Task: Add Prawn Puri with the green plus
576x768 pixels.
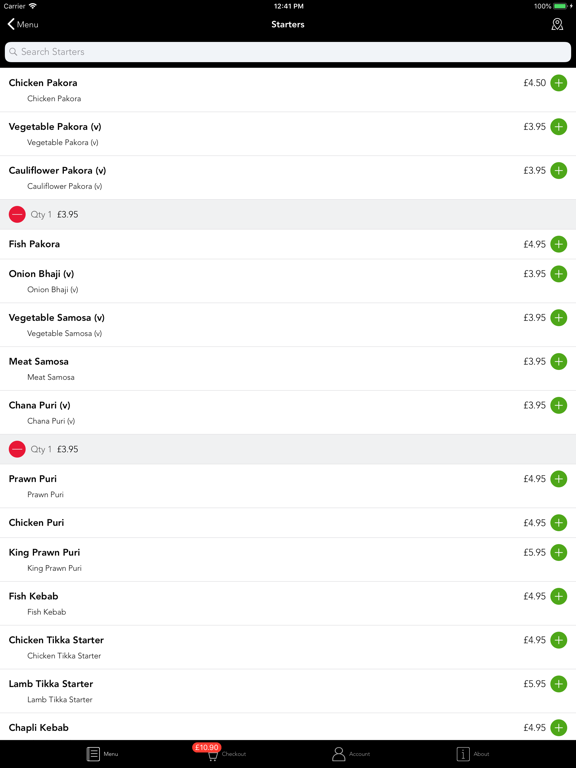Action: (x=558, y=479)
